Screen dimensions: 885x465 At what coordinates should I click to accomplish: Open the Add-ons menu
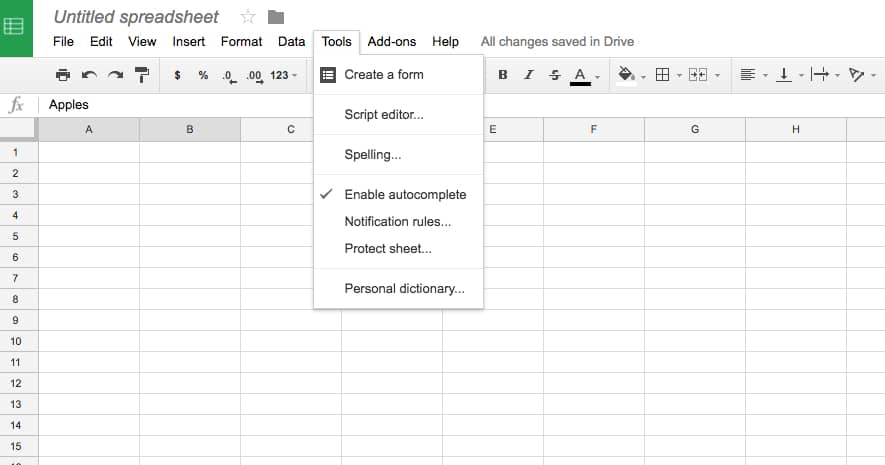coord(391,42)
